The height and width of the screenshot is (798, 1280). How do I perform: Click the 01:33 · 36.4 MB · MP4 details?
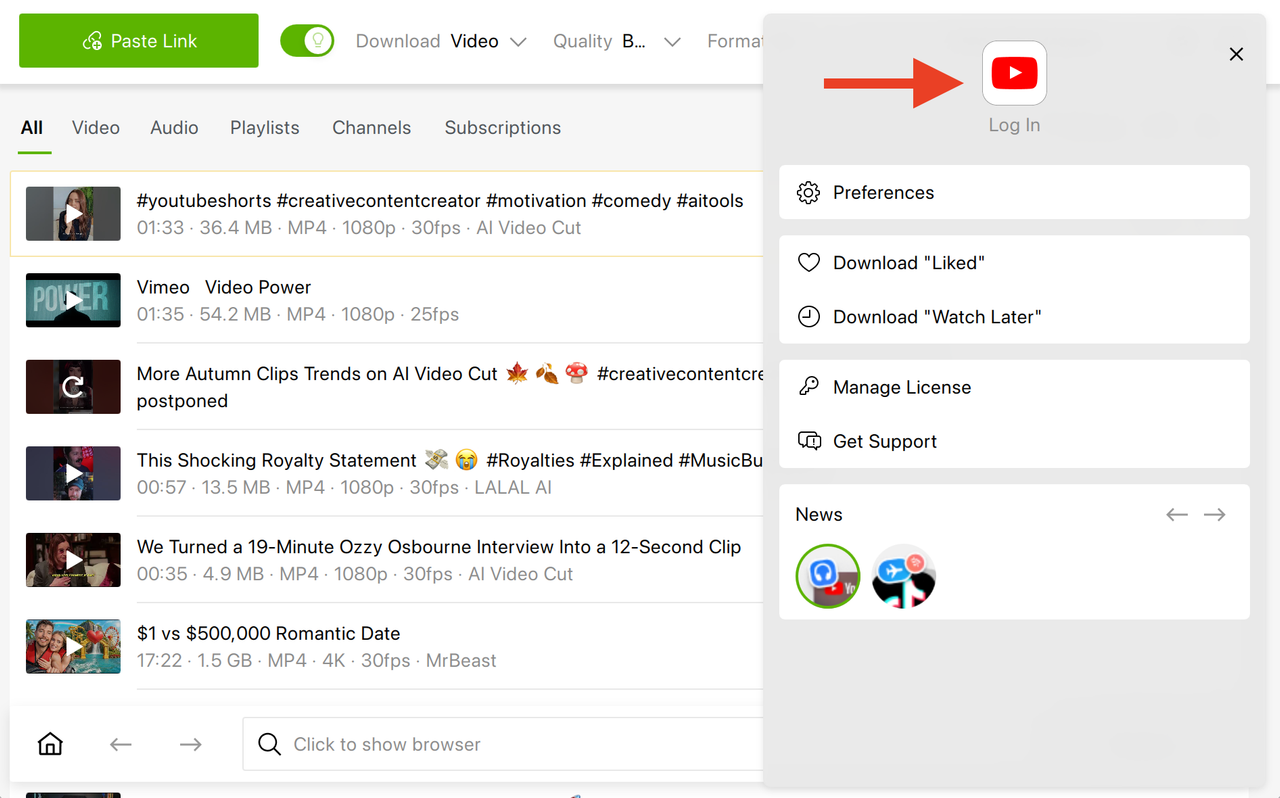[358, 228]
